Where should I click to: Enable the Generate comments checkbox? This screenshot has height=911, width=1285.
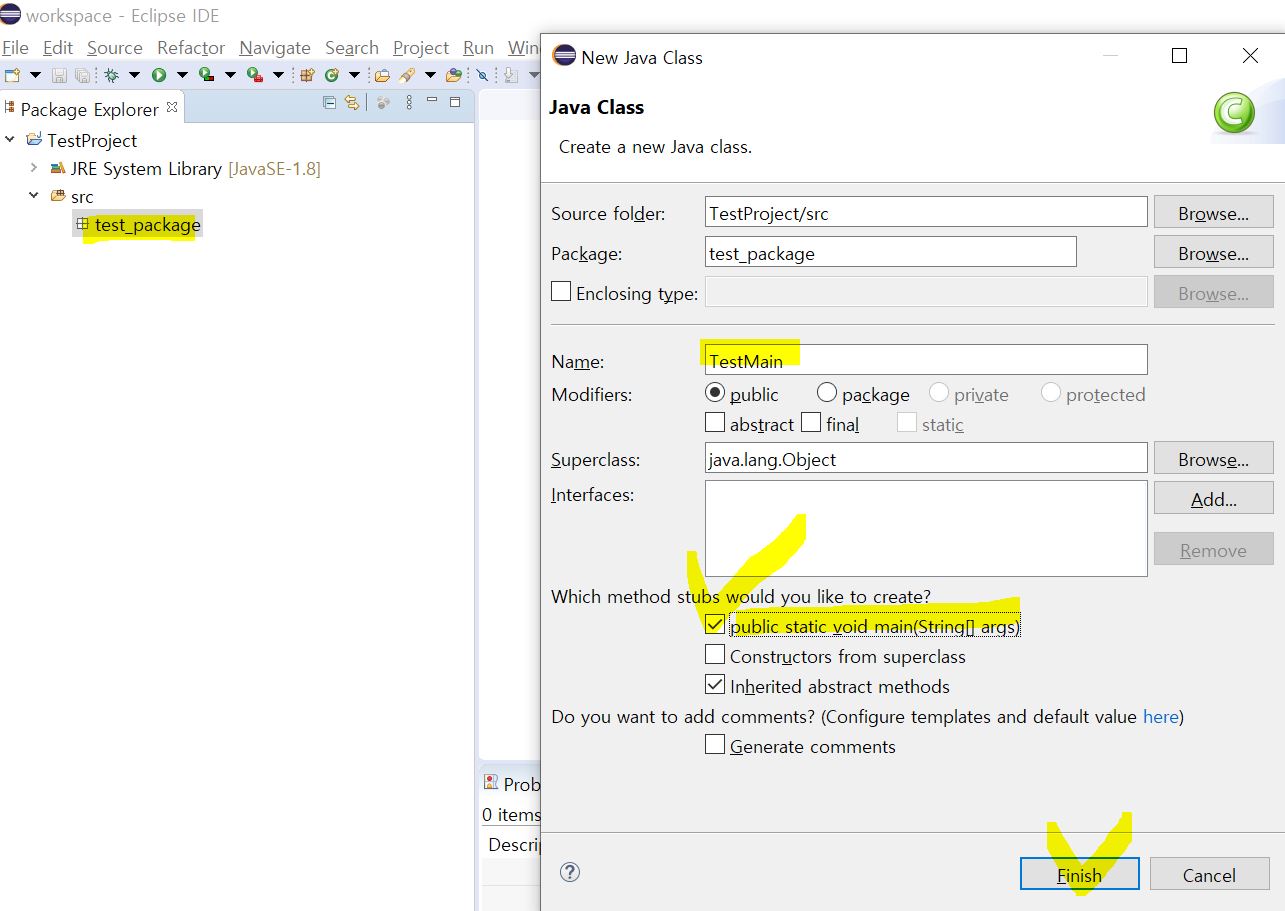point(715,745)
